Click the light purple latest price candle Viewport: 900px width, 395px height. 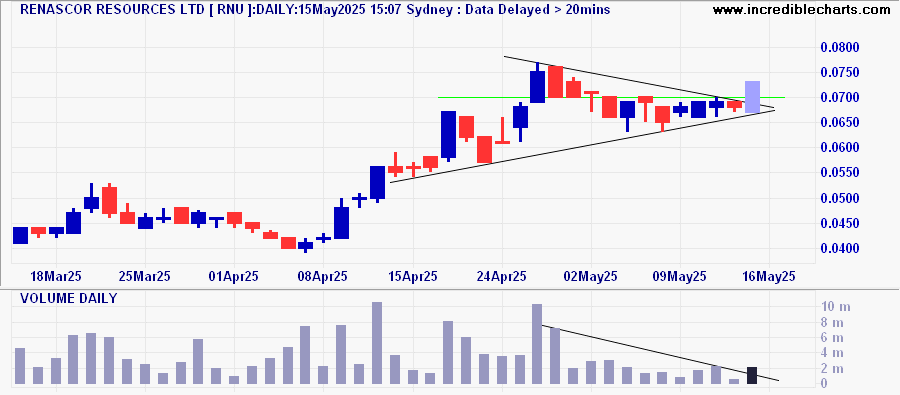click(x=752, y=96)
